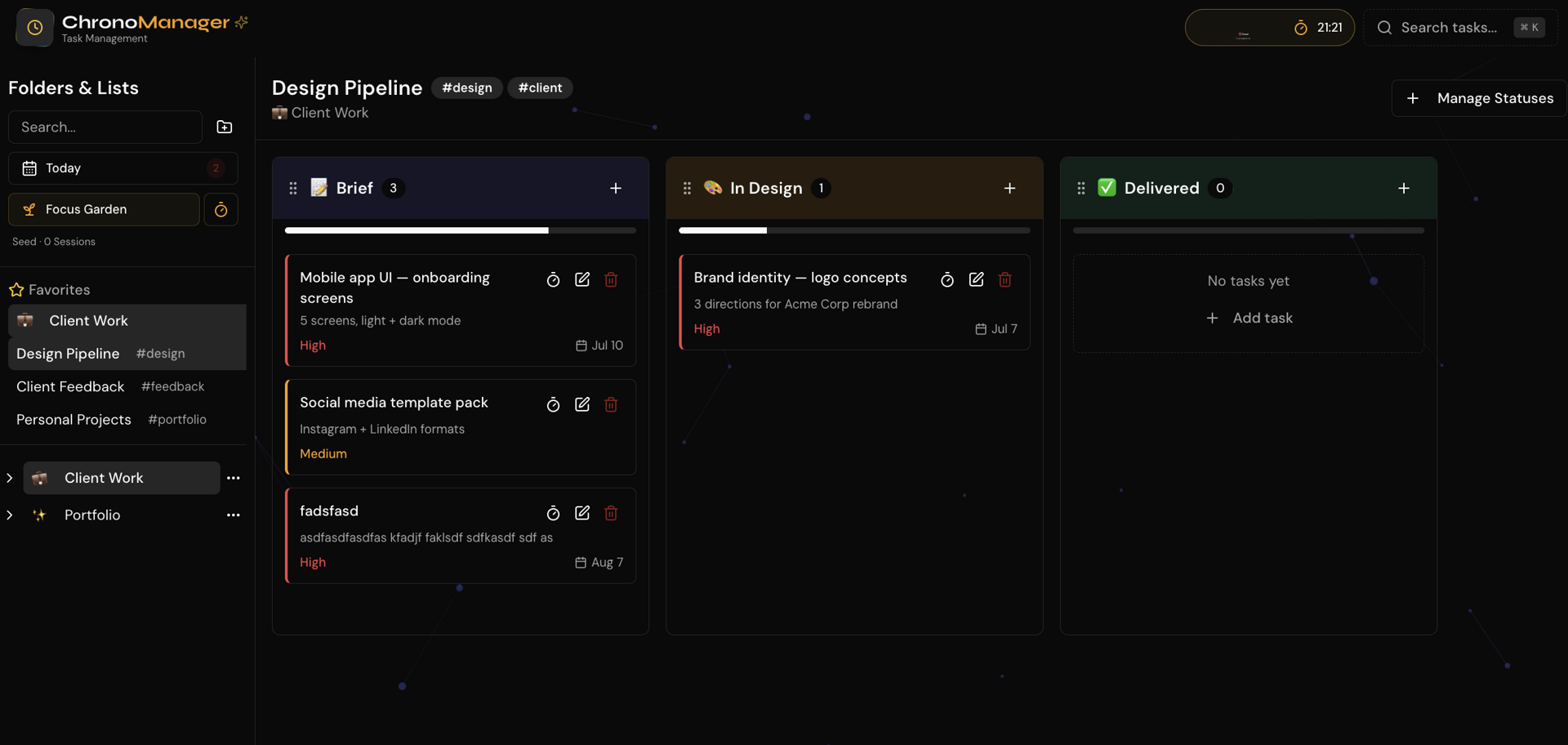
Task: Add a task to the Brief column
Action: [x=616, y=189]
